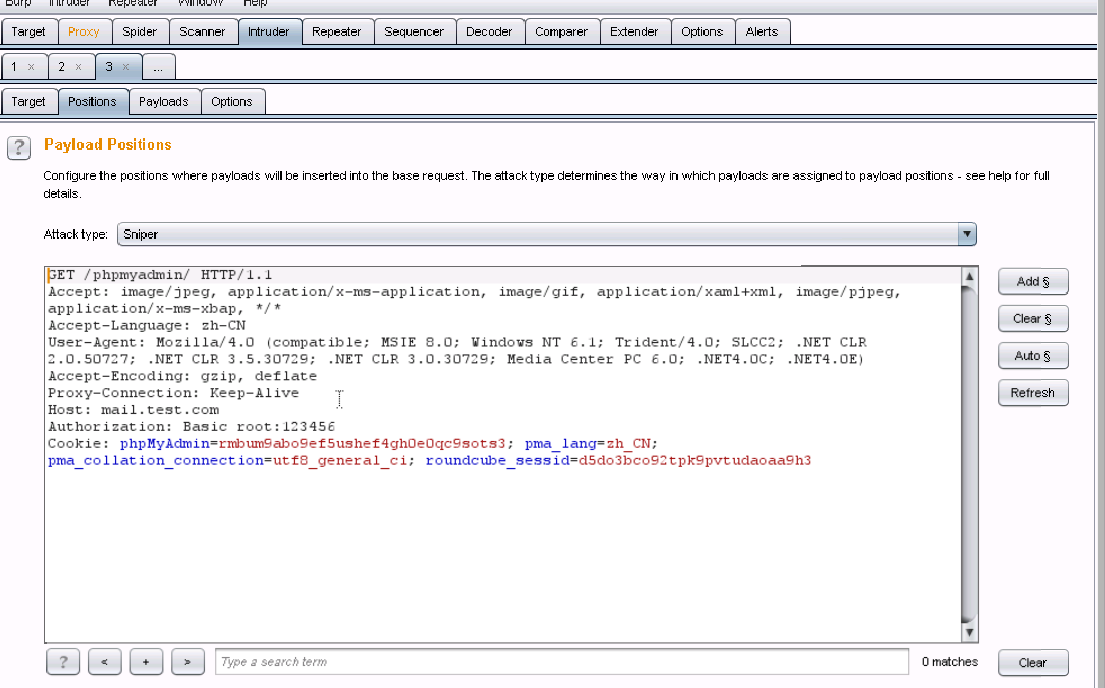Open the Alerts tab
Screen dimensions: 1105x688
click(762, 32)
